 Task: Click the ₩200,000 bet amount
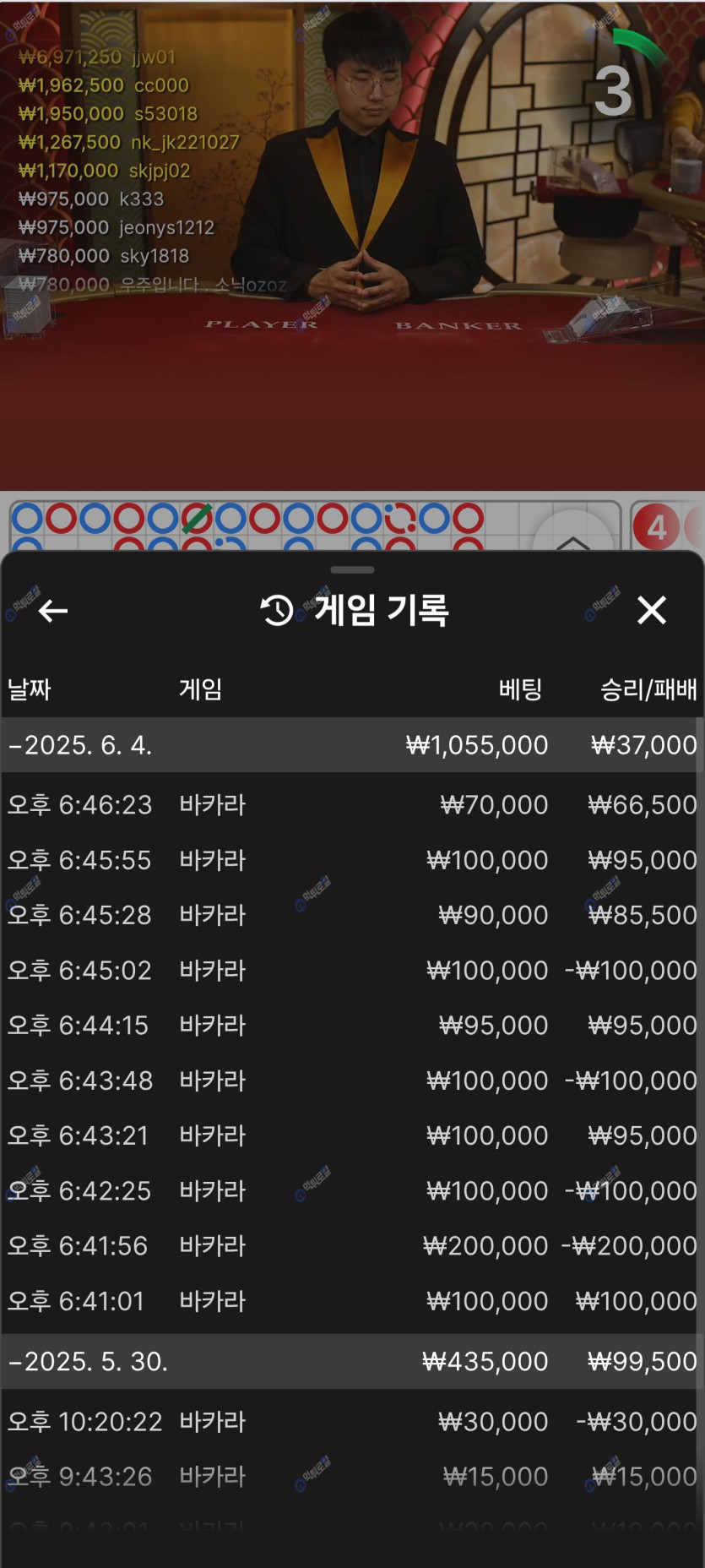click(x=485, y=1245)
